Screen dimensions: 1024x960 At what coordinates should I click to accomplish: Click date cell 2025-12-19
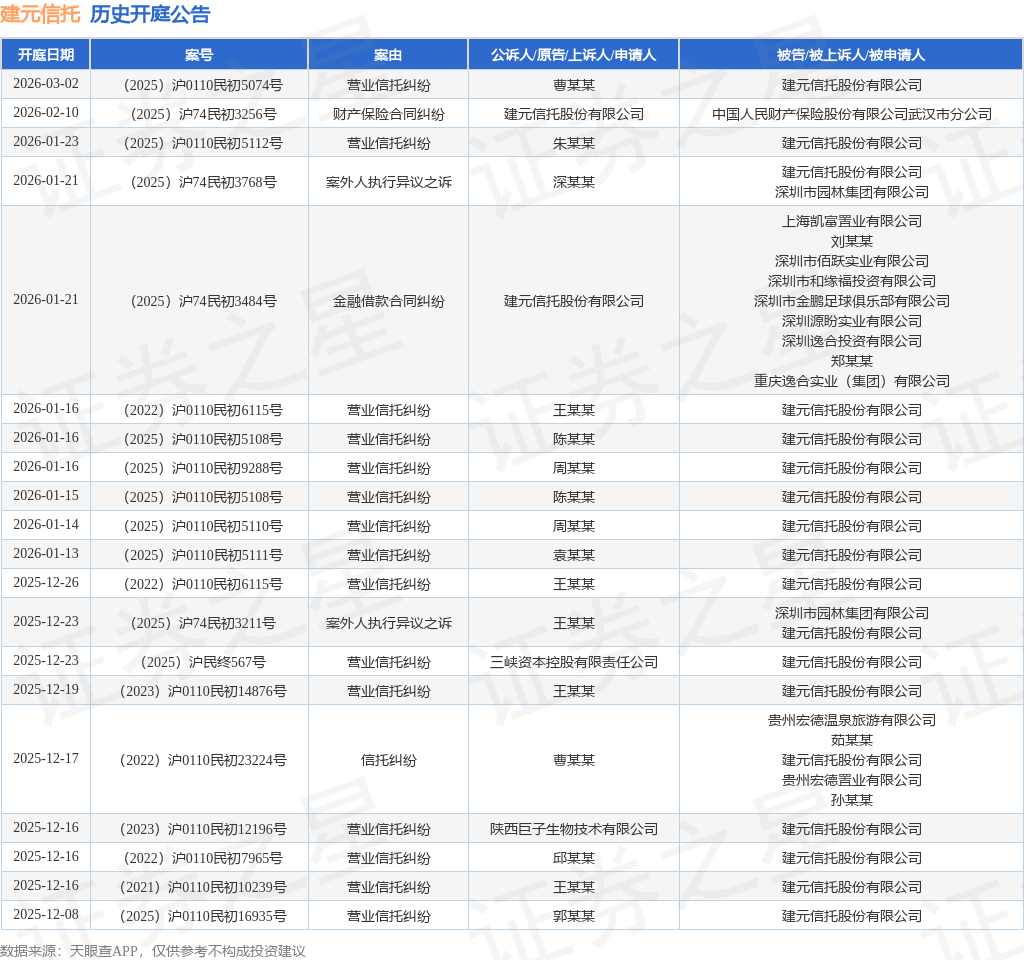46,690
